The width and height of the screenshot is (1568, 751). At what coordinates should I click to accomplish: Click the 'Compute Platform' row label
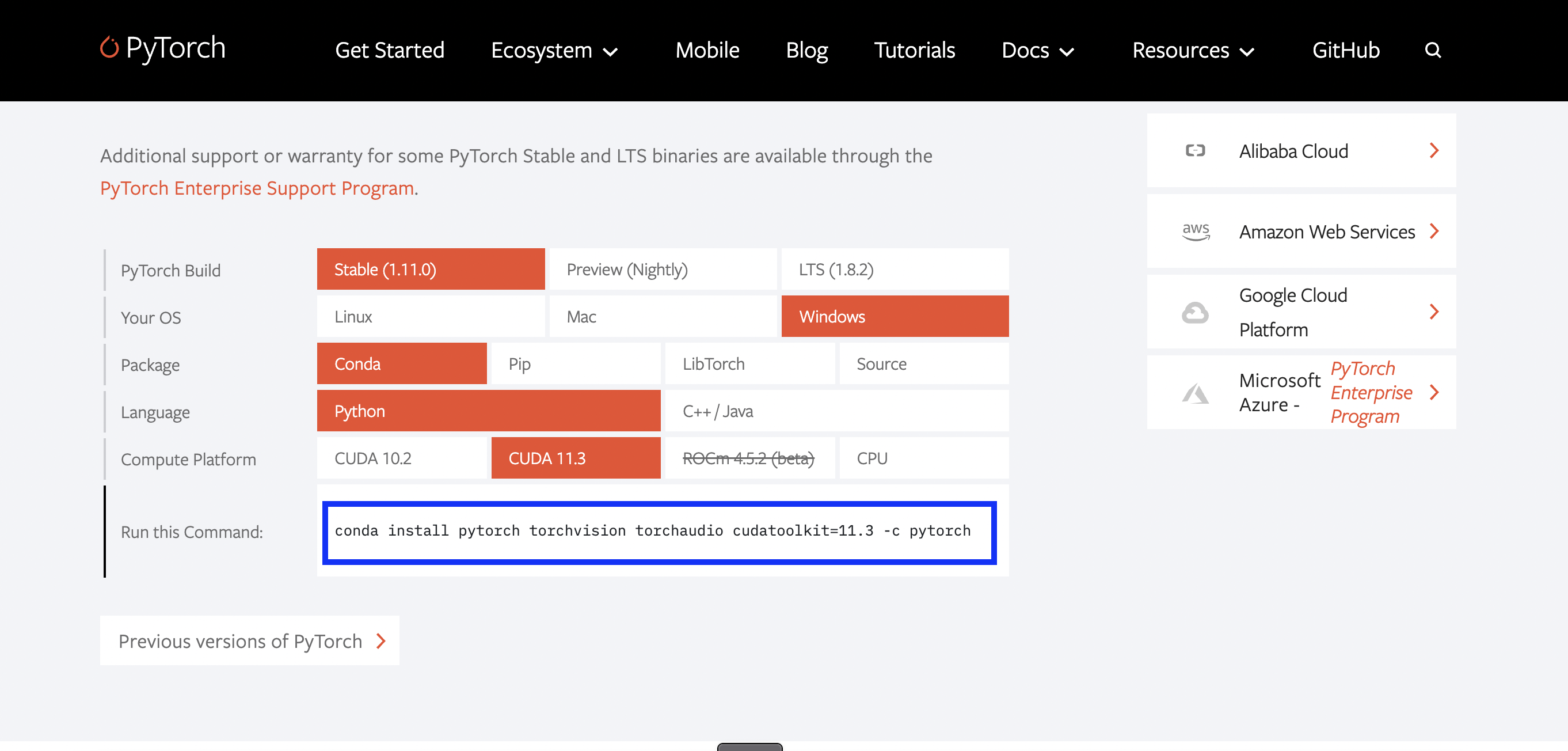(188, 459)
